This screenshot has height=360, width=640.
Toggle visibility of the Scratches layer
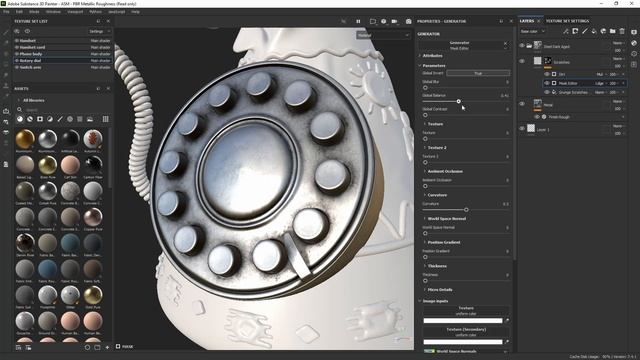(x=522, y=61)
